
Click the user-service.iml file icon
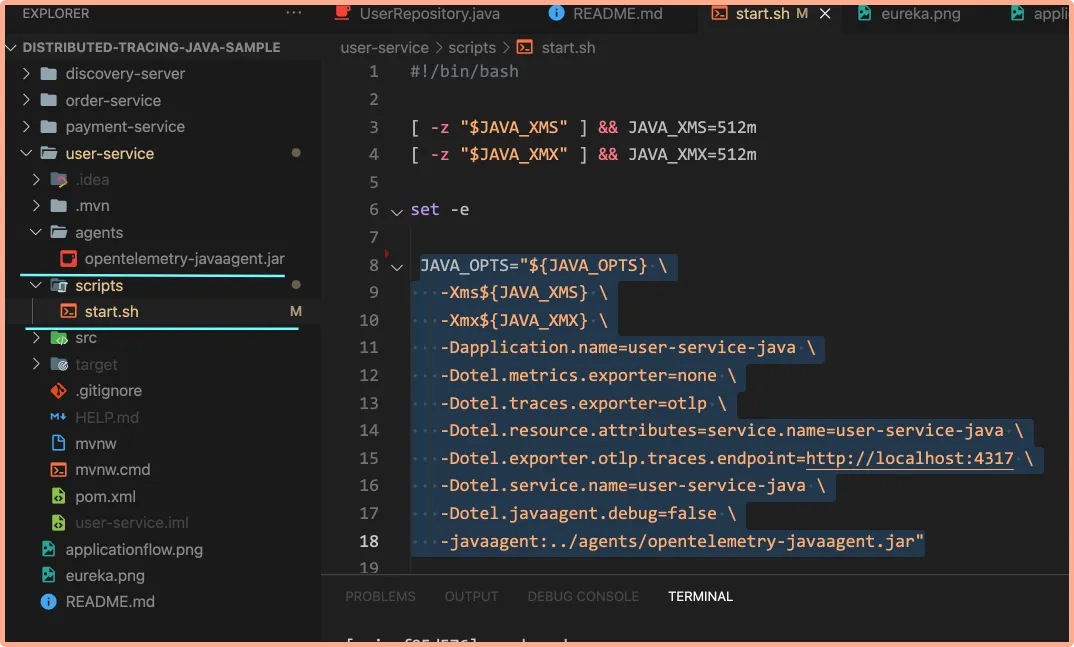(x=58, y=522)
